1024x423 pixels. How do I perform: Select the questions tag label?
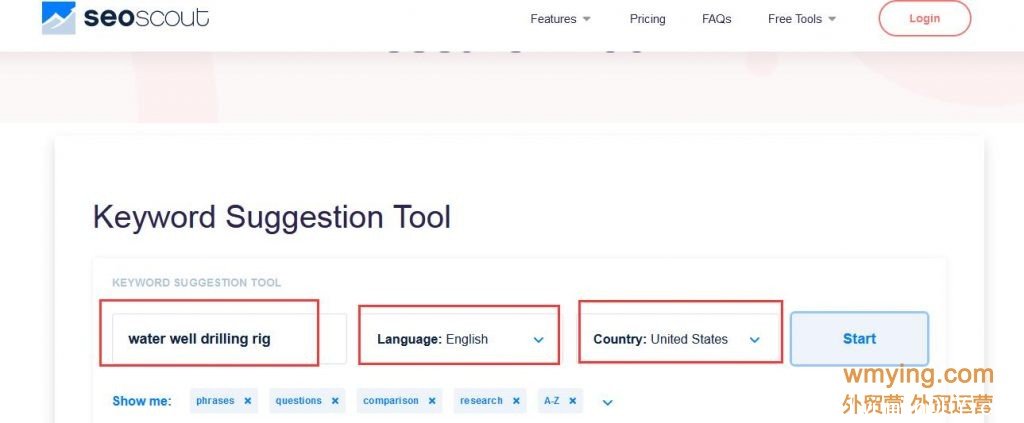(x=298, y=401)
